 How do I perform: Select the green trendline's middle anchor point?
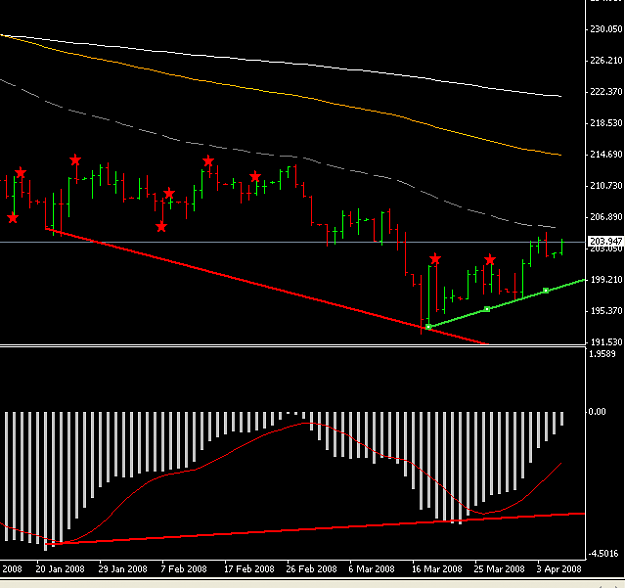pyautogui.click(x=487, y=309)
